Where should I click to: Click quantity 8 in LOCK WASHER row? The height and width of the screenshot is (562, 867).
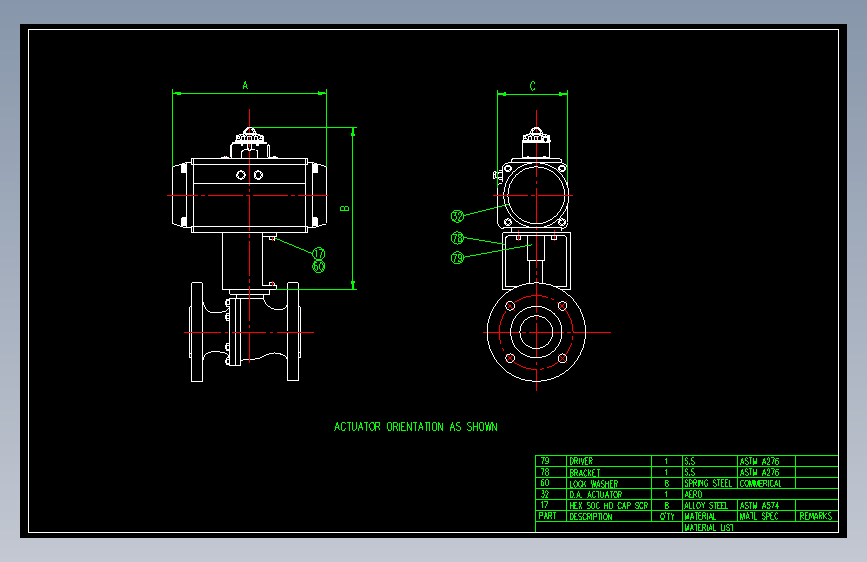click(667, 483)
